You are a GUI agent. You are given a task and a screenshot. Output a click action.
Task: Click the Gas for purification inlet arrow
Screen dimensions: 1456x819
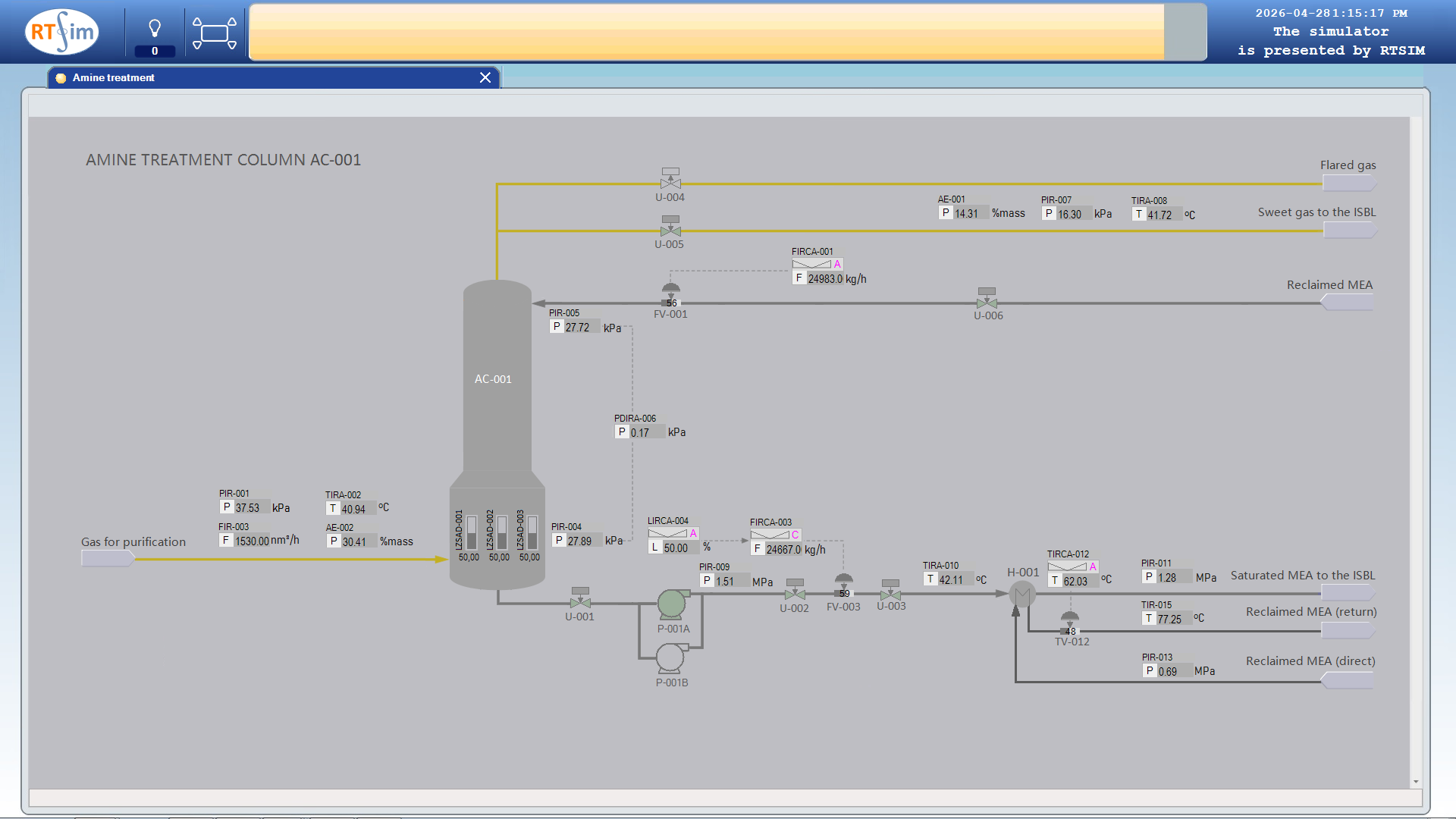(108, 559)
